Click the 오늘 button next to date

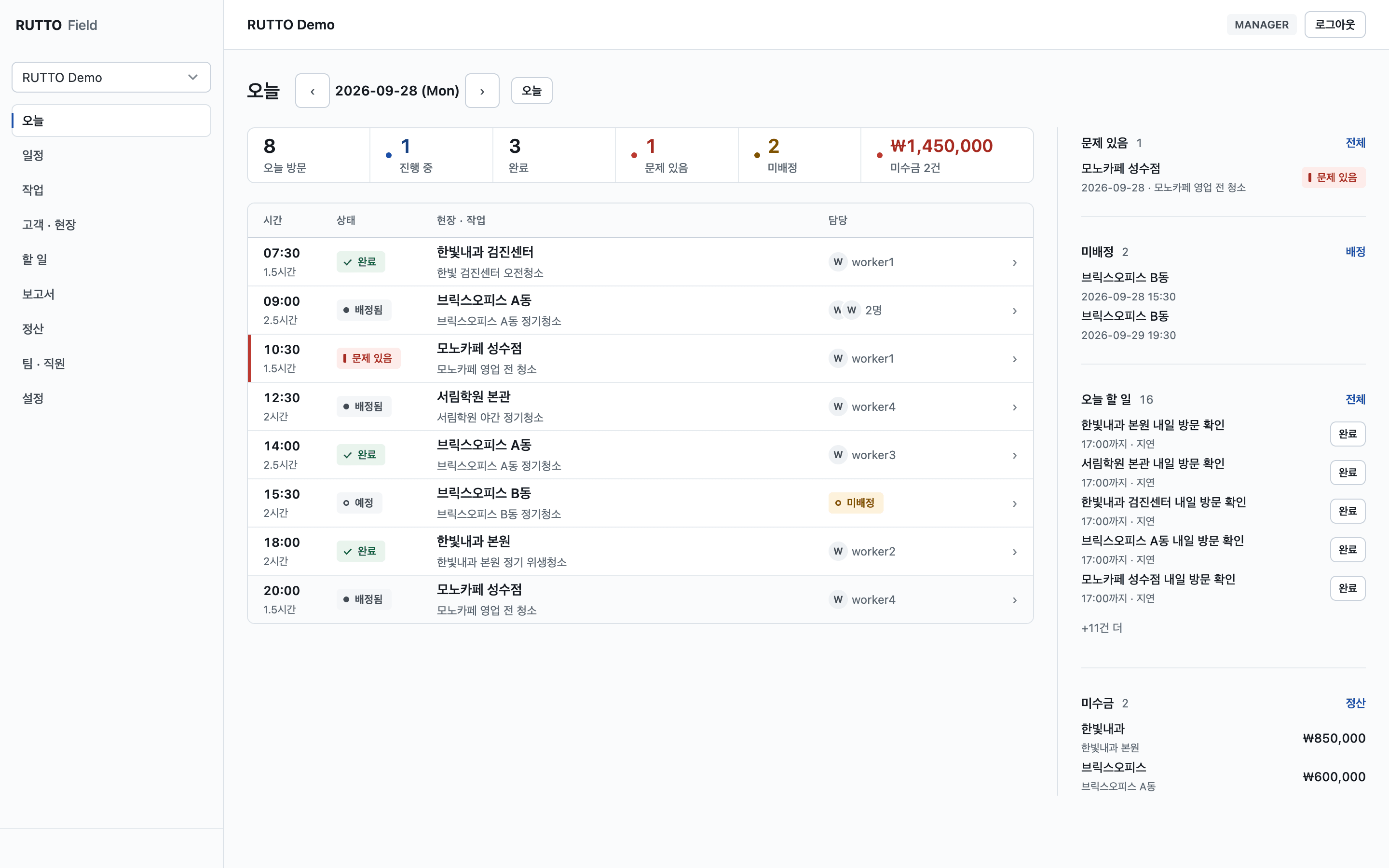pos(531,91)
